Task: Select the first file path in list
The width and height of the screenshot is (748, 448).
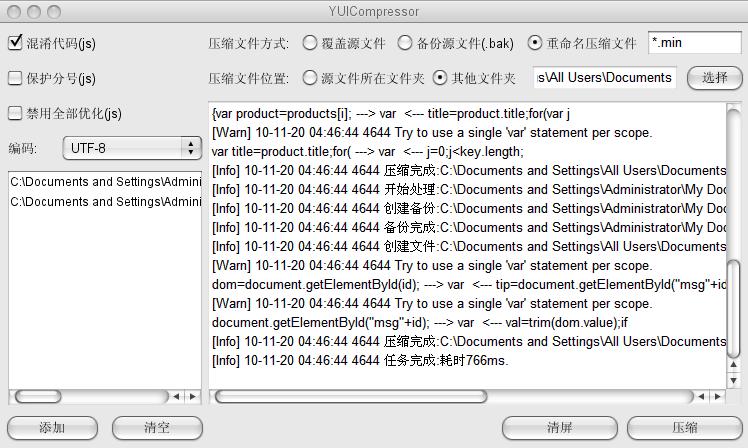Action: [105, 182]
